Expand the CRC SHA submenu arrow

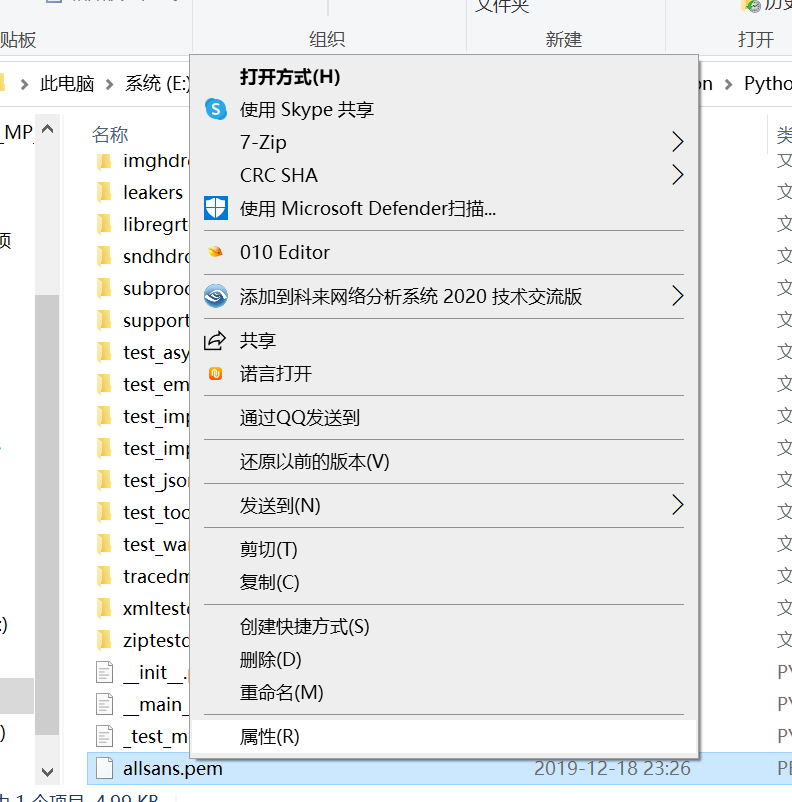tap(677, 175)
